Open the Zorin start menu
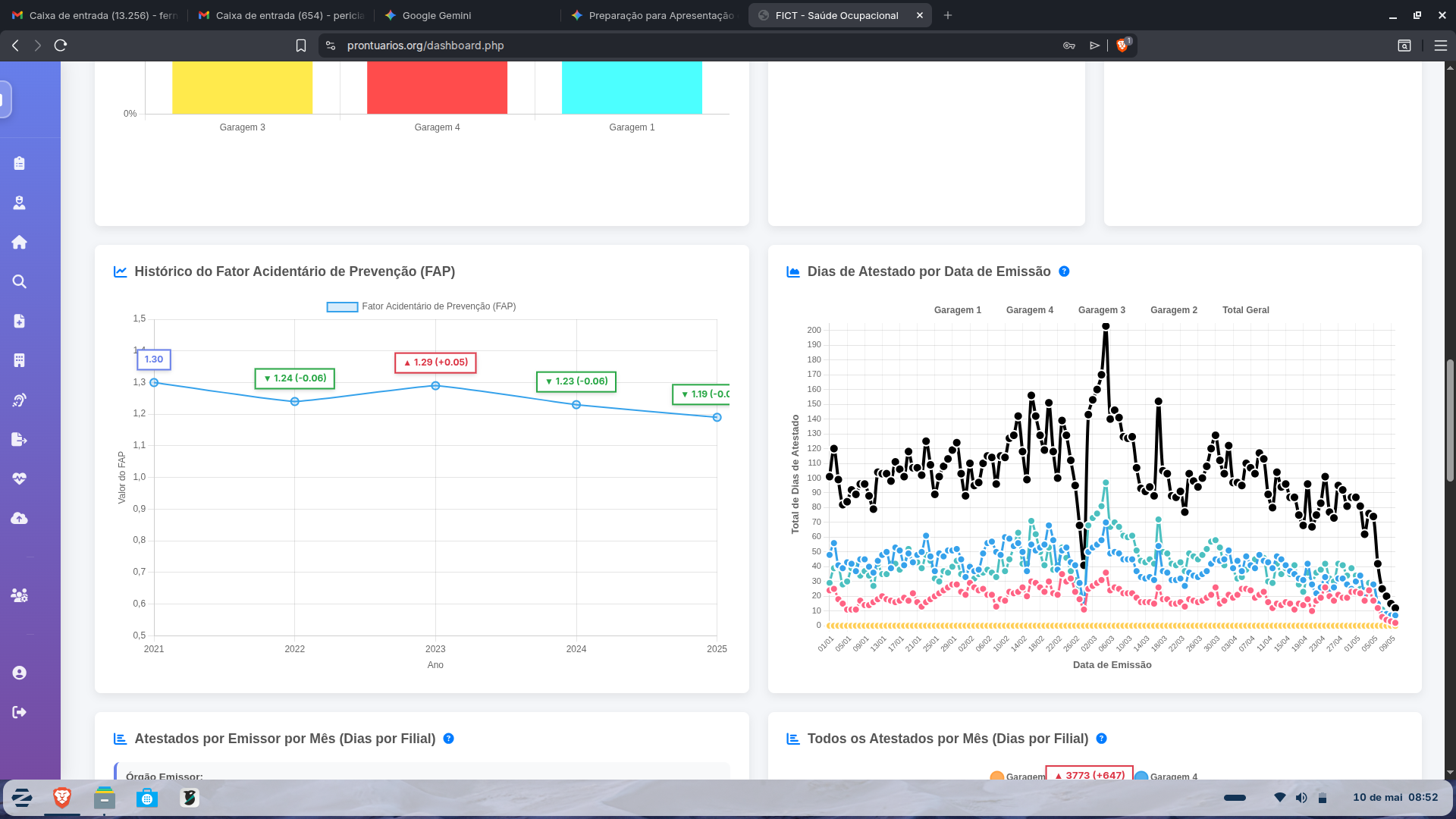Screen dimensions: 1456x819 pyautogui.click(x=22, y=798)
